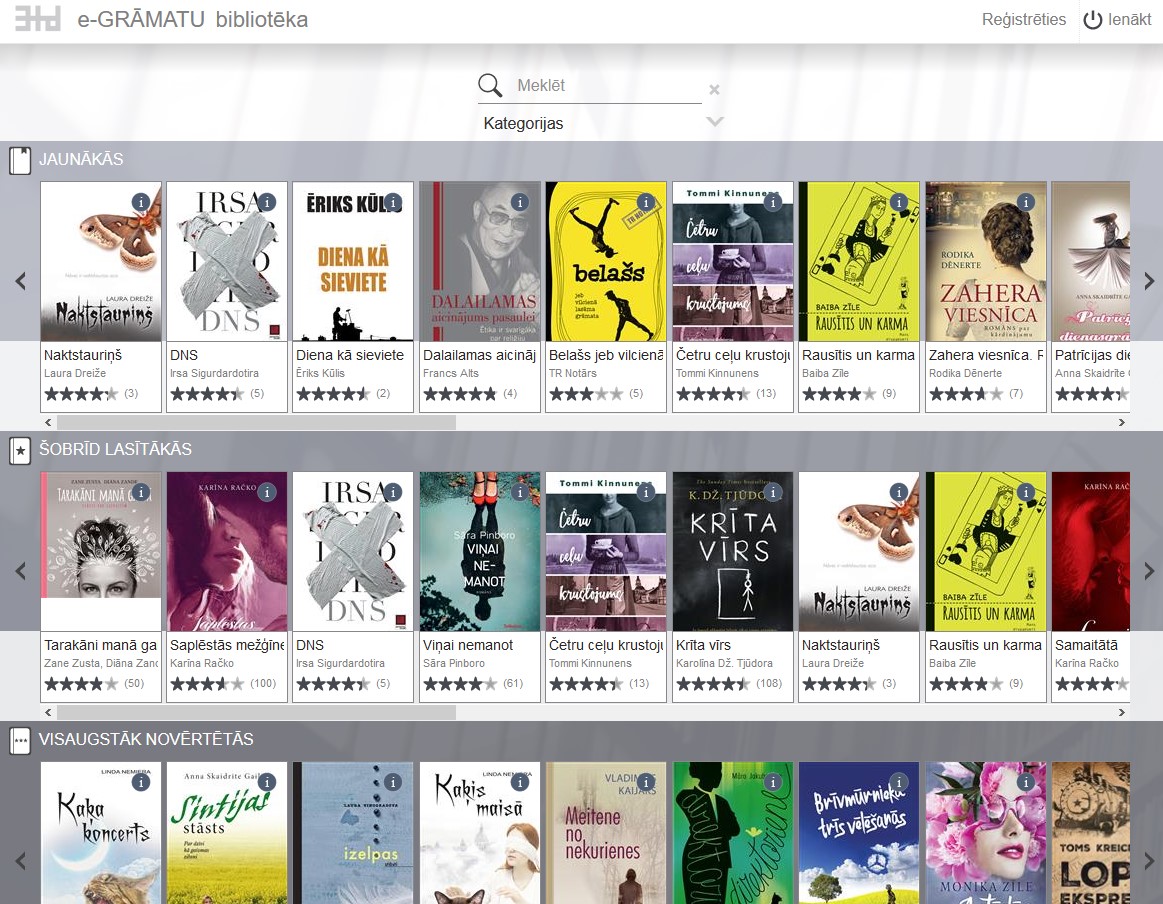Screen dimensions: 1163x904
Task: Open the Reģistrēties link
Action: coord(1024,19)
